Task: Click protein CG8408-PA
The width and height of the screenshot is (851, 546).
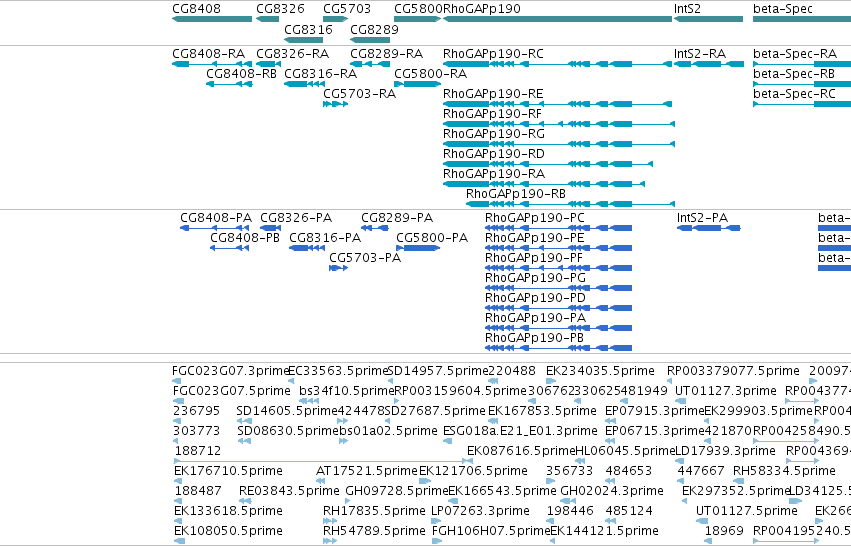Action: [x=214, y=228]
